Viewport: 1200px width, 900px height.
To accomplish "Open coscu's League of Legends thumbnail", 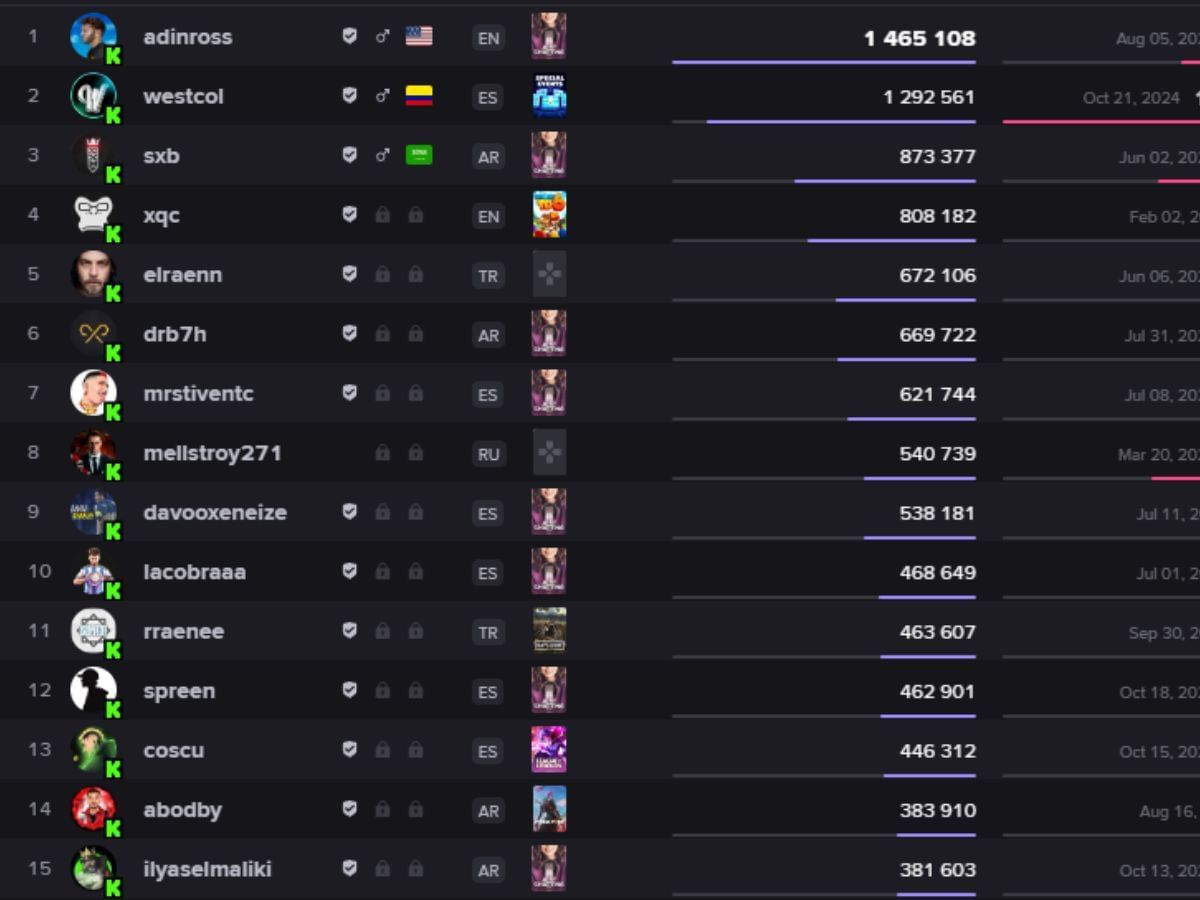I will coord(548,750).
